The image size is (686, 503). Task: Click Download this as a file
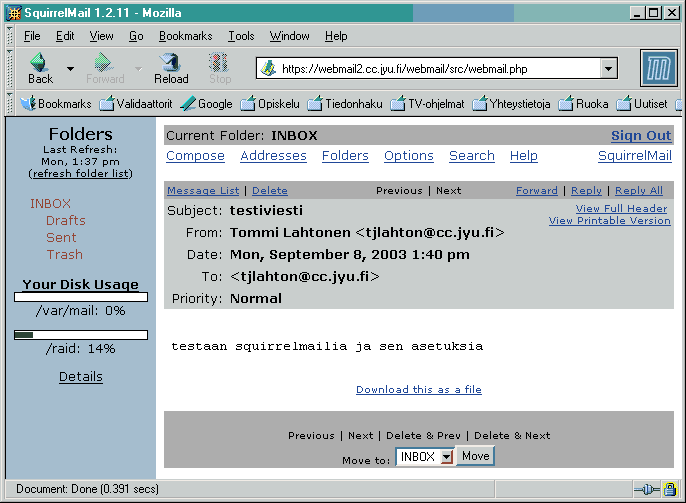click(x=419, y=389)
